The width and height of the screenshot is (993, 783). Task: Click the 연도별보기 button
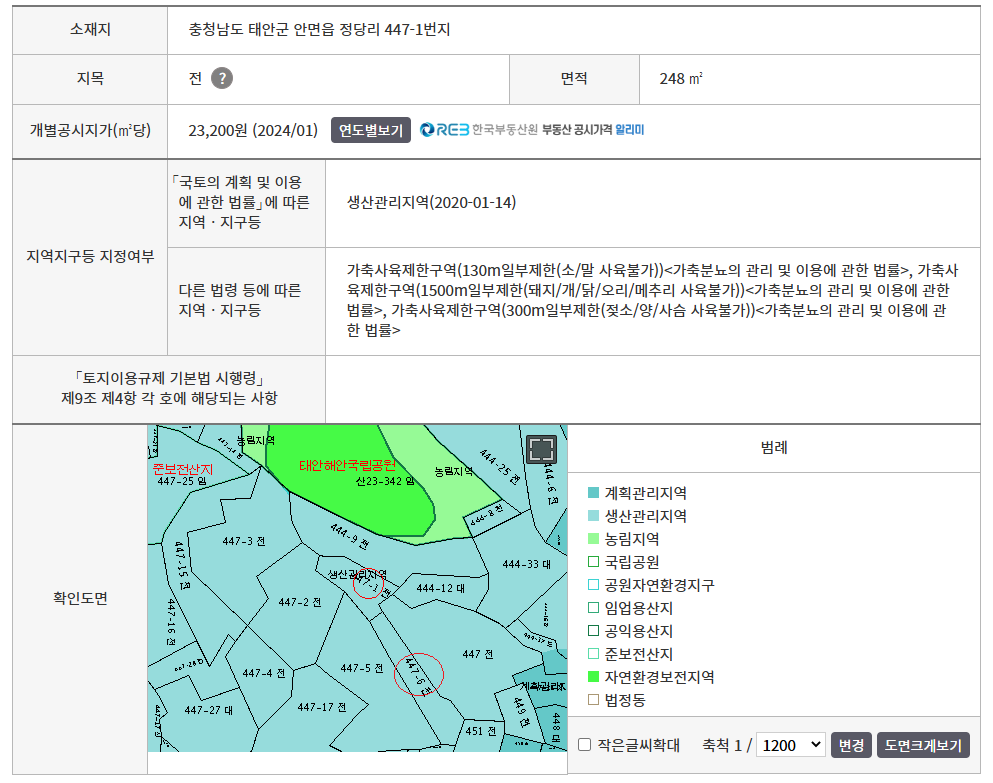pos(370,130)
